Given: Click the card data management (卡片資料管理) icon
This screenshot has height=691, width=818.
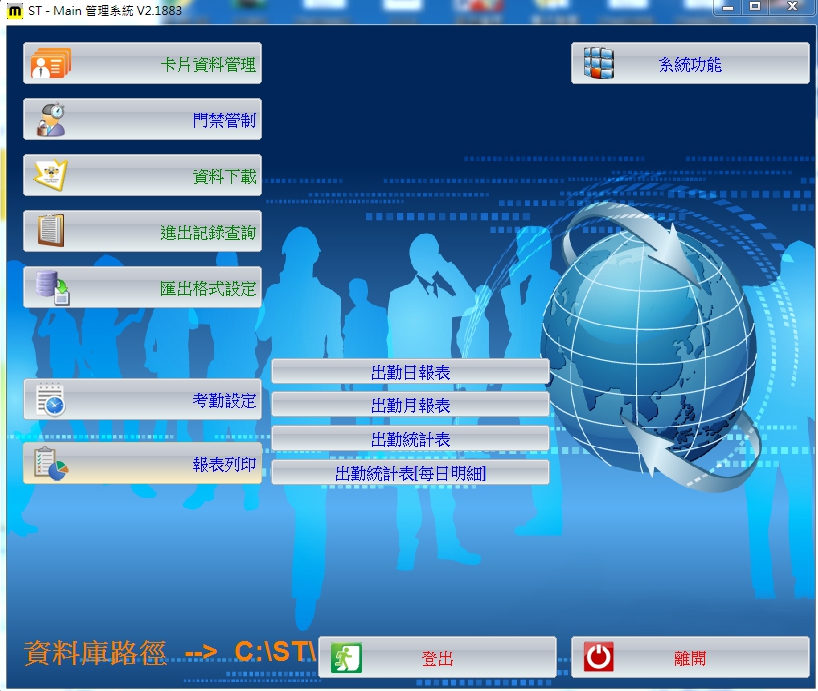Looking at the screenshot, I should click(x=50, y=64).
